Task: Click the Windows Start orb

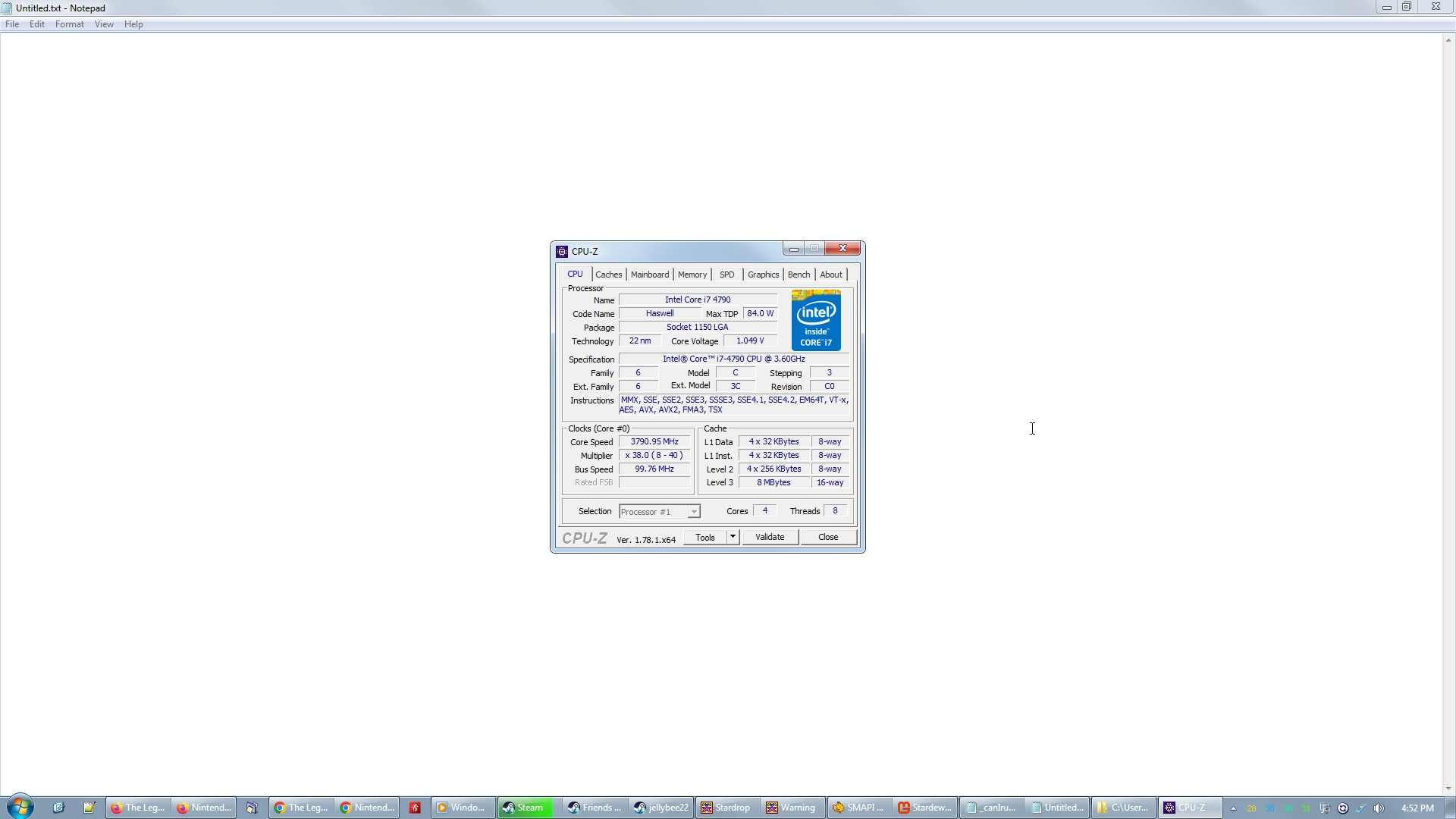Action: coord(20,807)
